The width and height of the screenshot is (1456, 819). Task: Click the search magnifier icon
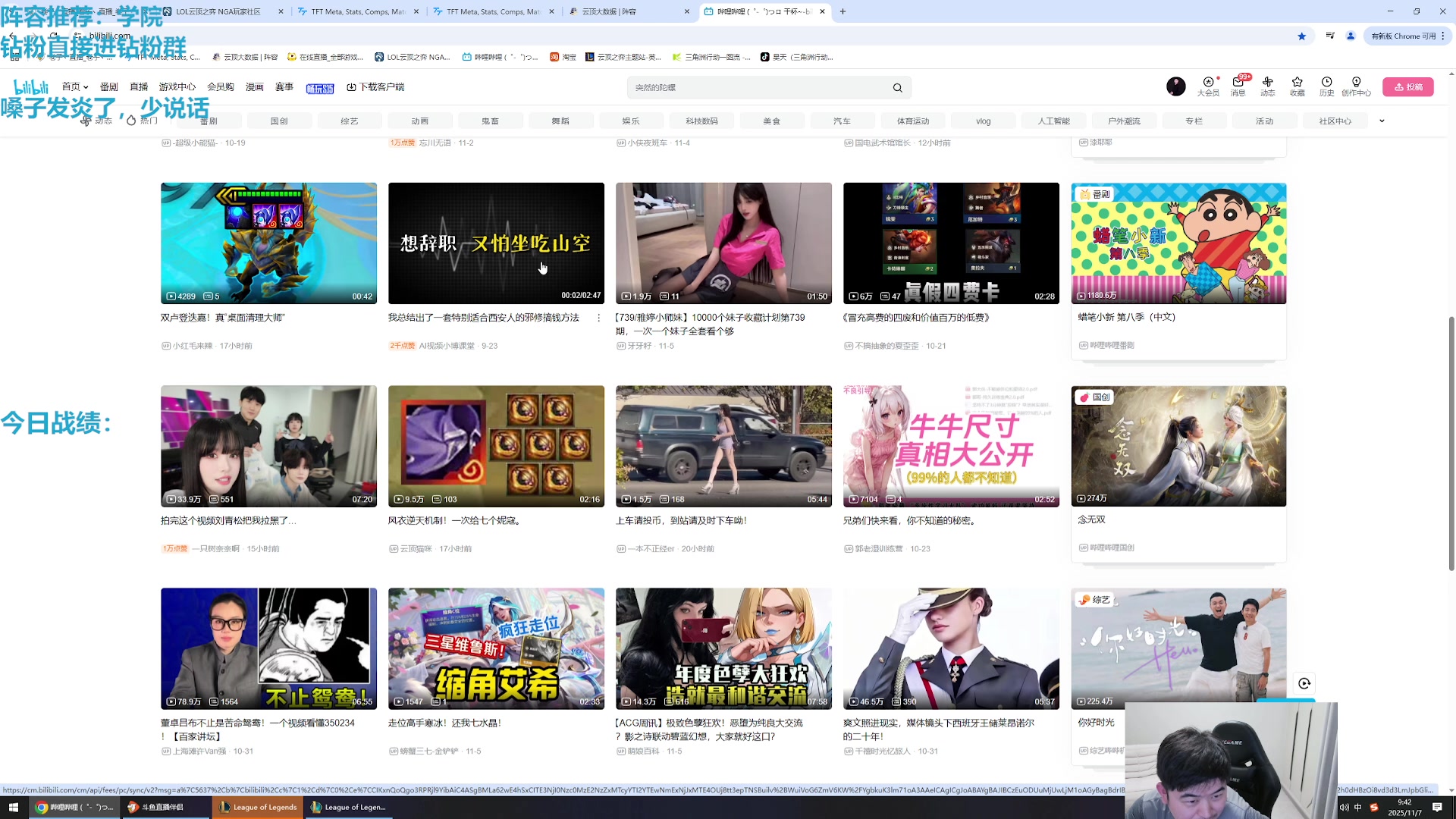pyautogui.click(x=897, y=88)
